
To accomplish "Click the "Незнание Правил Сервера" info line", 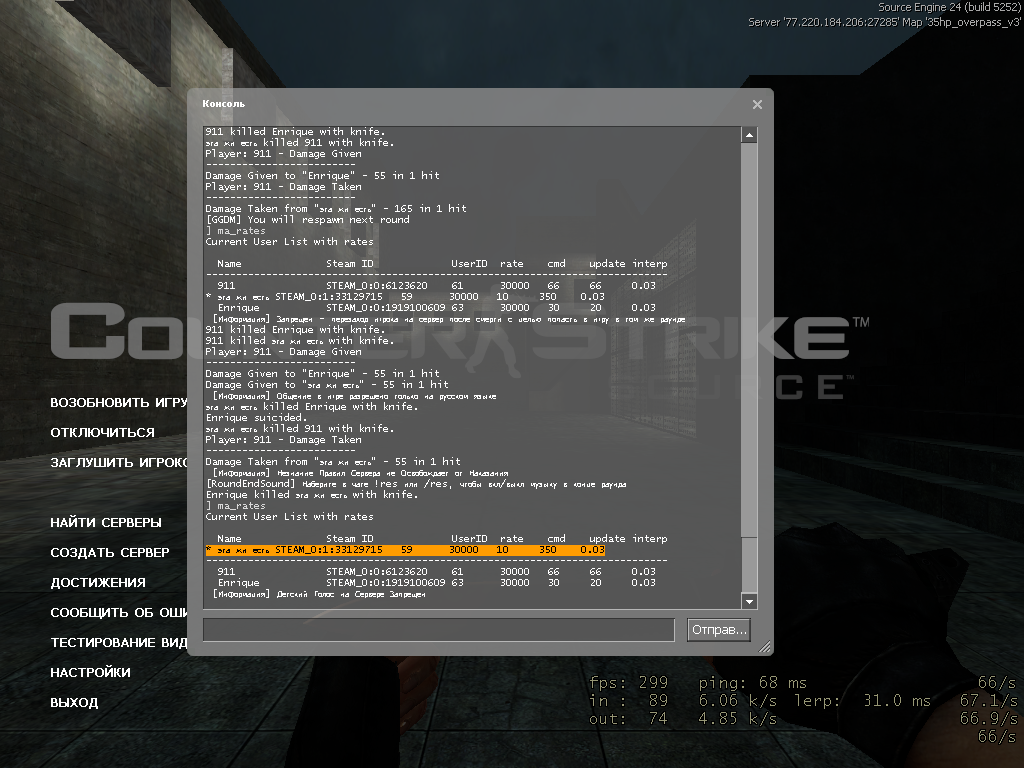I will click(360, 473).
